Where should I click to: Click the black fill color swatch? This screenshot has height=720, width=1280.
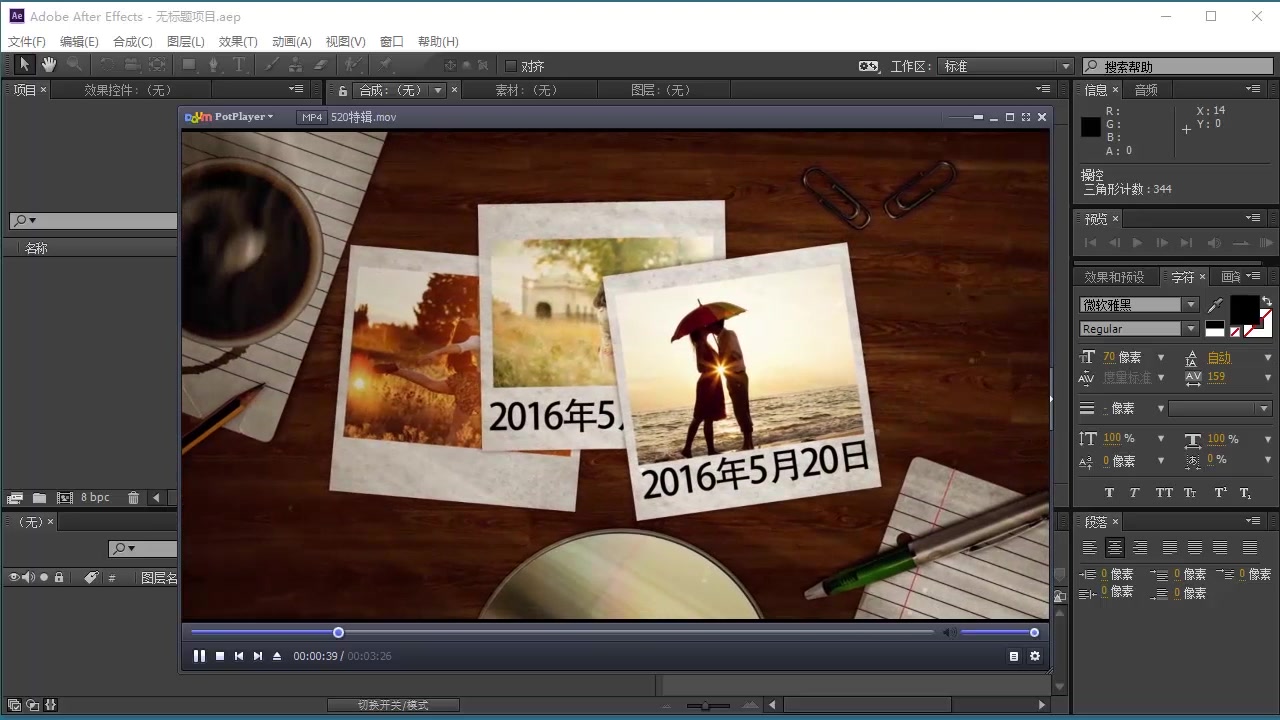point(1244,310)
